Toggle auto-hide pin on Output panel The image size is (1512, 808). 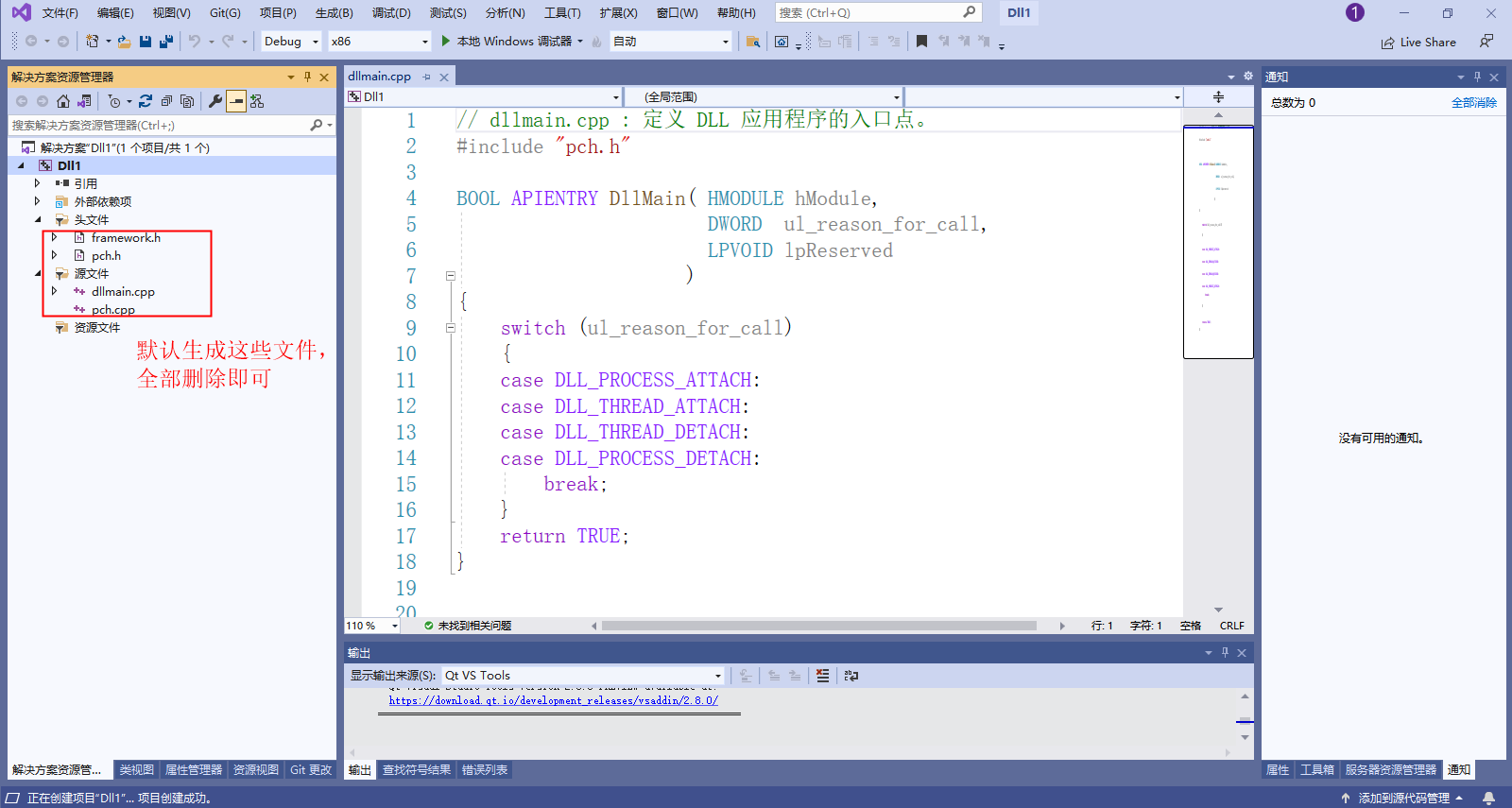(1225, 653)
